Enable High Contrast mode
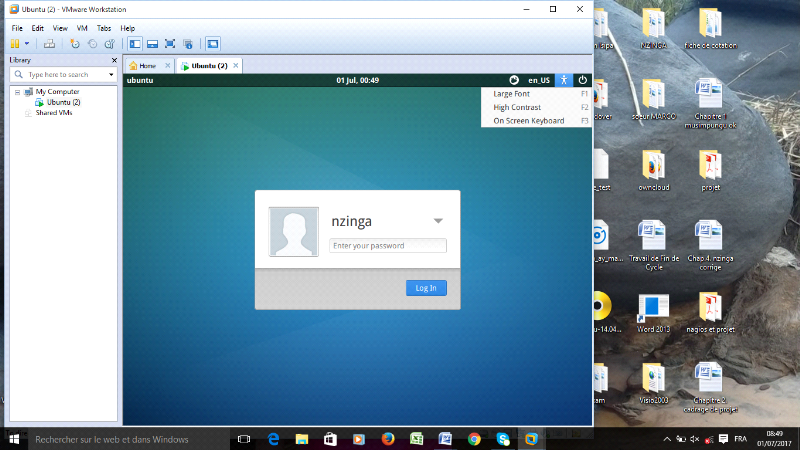This screenshot has height=450, width=800. pyautogui.click(x=517, y=107)
